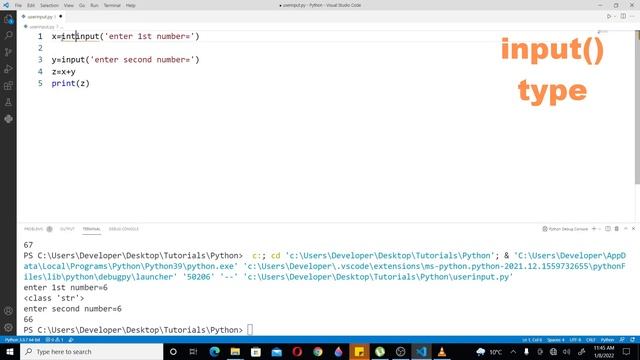The height and width of the screenshot is (360, 640).
Task: Click the Python extension icon in activity bar
Action: 8,119
